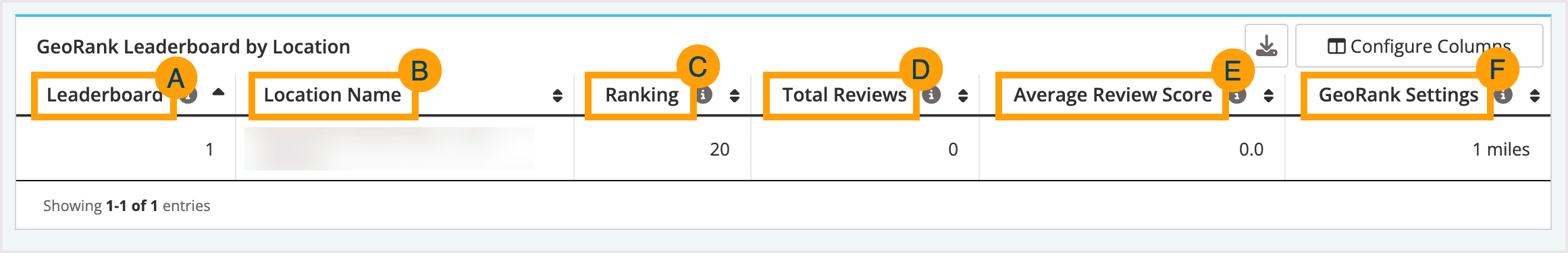Click the Average Review Score info icon
The height and width of the screenshot is (253, 1568).
point(1237,95)
